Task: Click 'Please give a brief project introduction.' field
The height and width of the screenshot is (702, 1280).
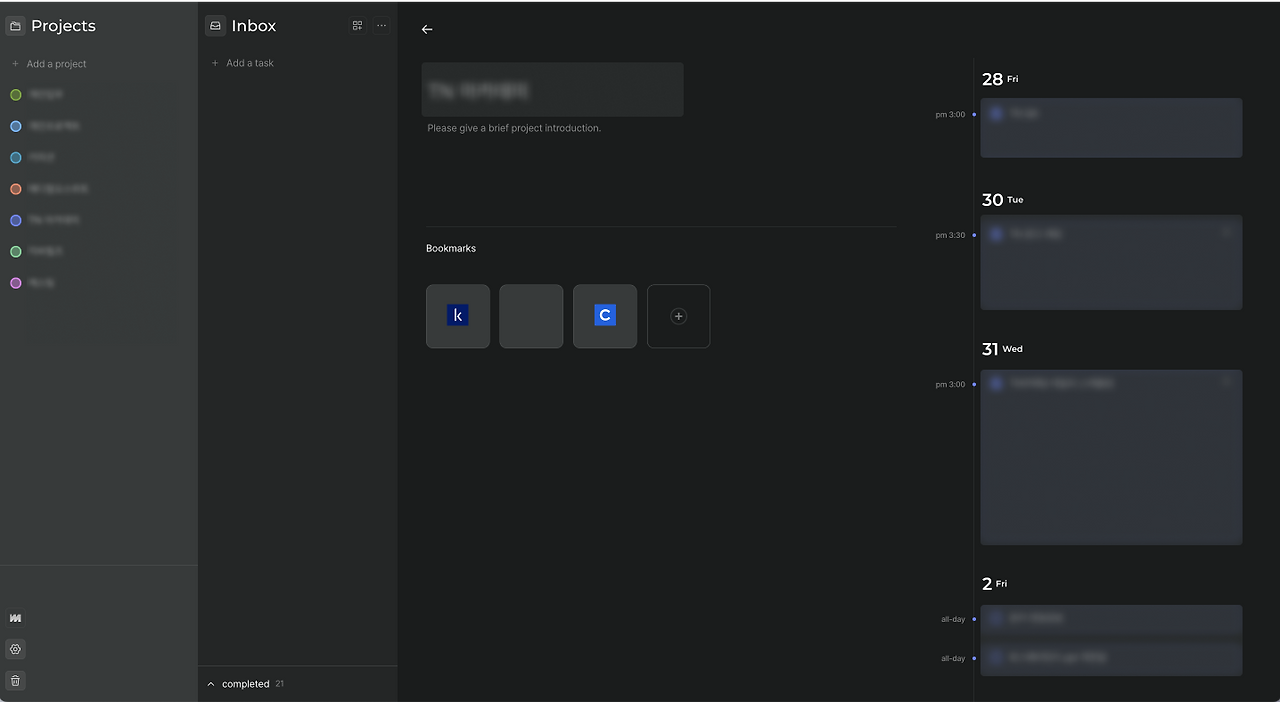Action: pos(514,128)
